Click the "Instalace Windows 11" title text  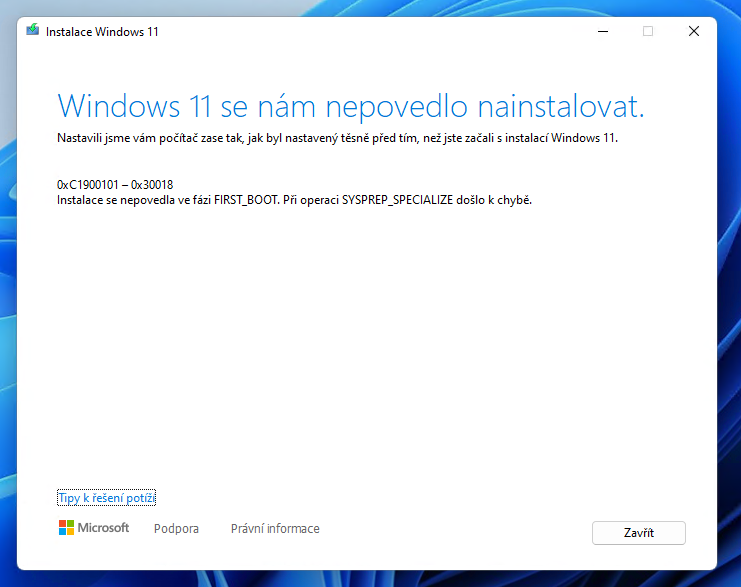pyautogui.click(x=102, y=32)
